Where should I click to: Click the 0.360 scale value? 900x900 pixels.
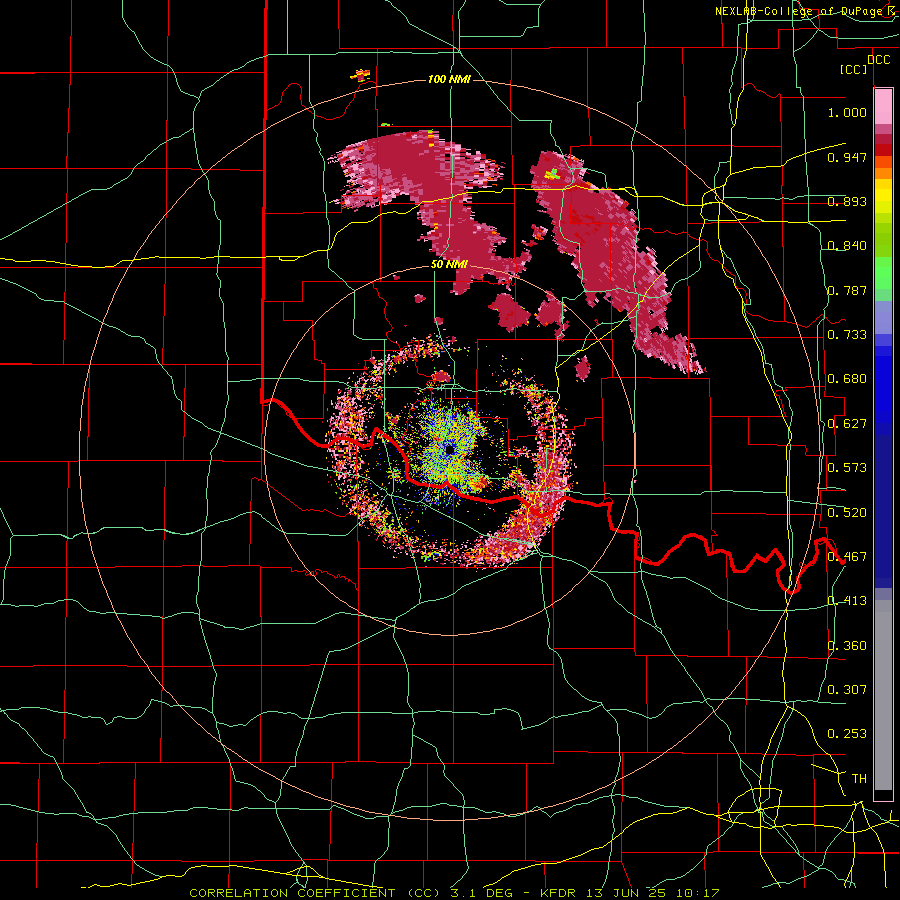point(847,646)
